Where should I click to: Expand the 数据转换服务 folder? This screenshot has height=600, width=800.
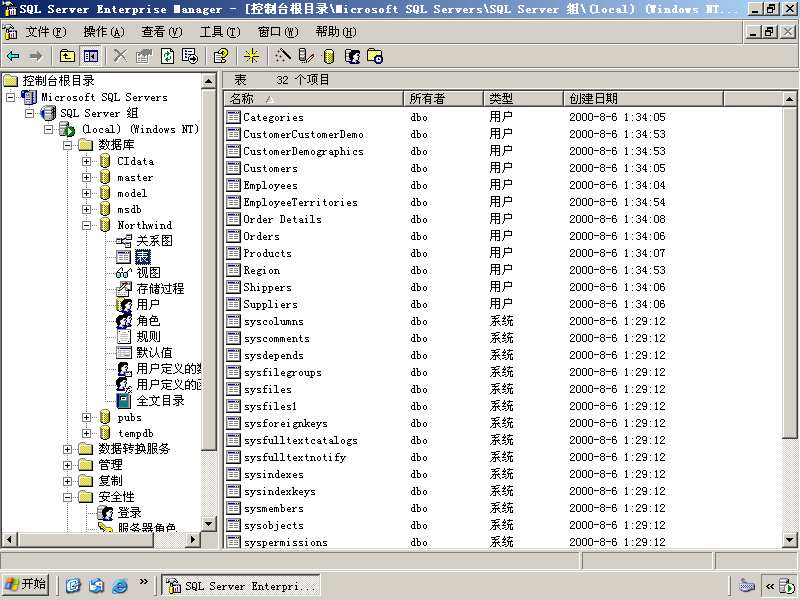[67, 449]
